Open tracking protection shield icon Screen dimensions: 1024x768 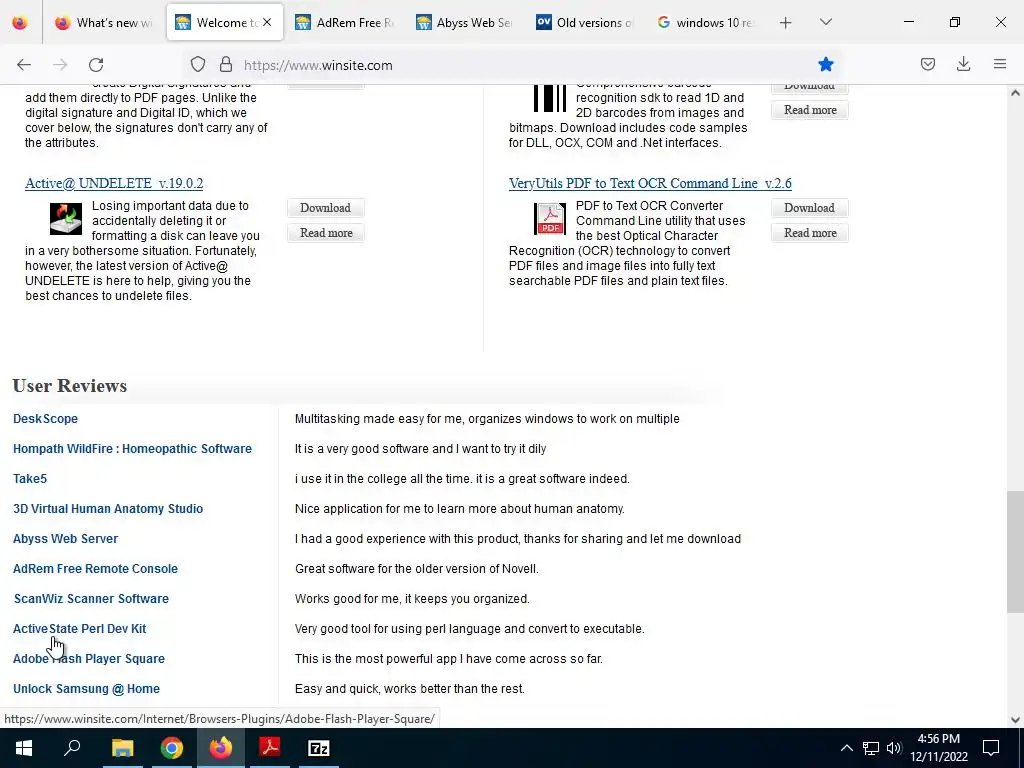(198, 65)
